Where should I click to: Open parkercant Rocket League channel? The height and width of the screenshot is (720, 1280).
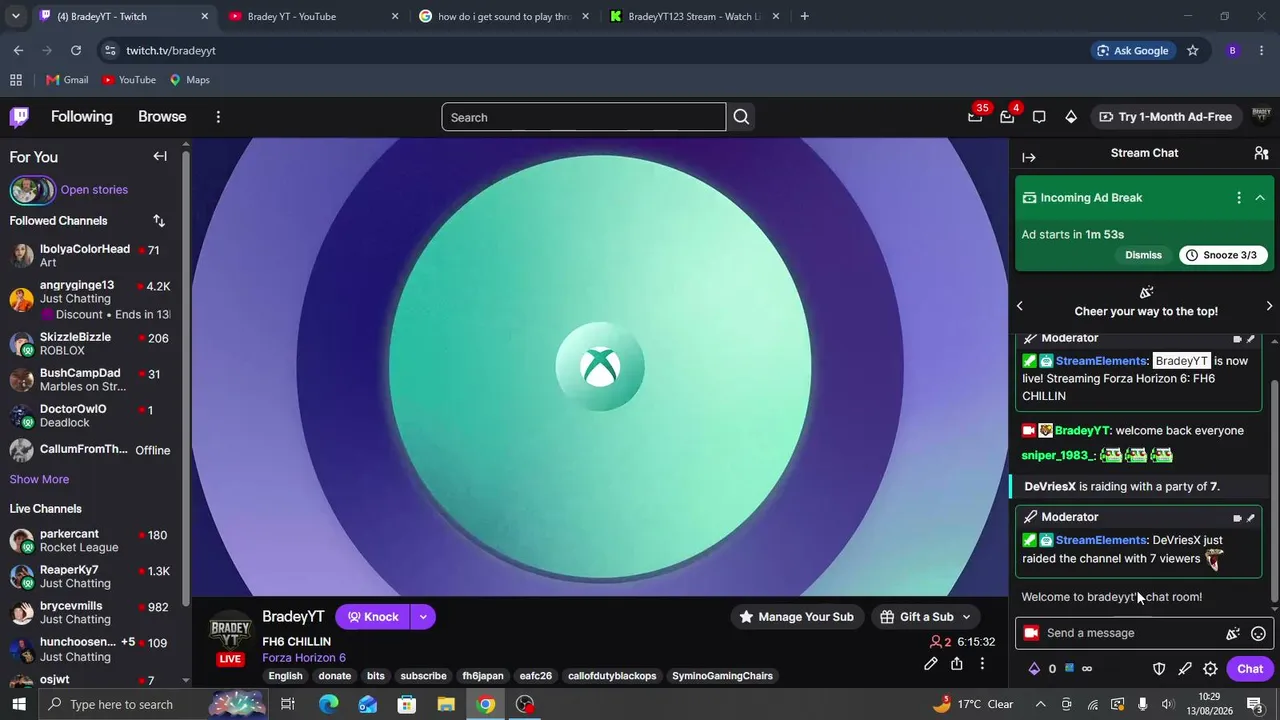90,541
